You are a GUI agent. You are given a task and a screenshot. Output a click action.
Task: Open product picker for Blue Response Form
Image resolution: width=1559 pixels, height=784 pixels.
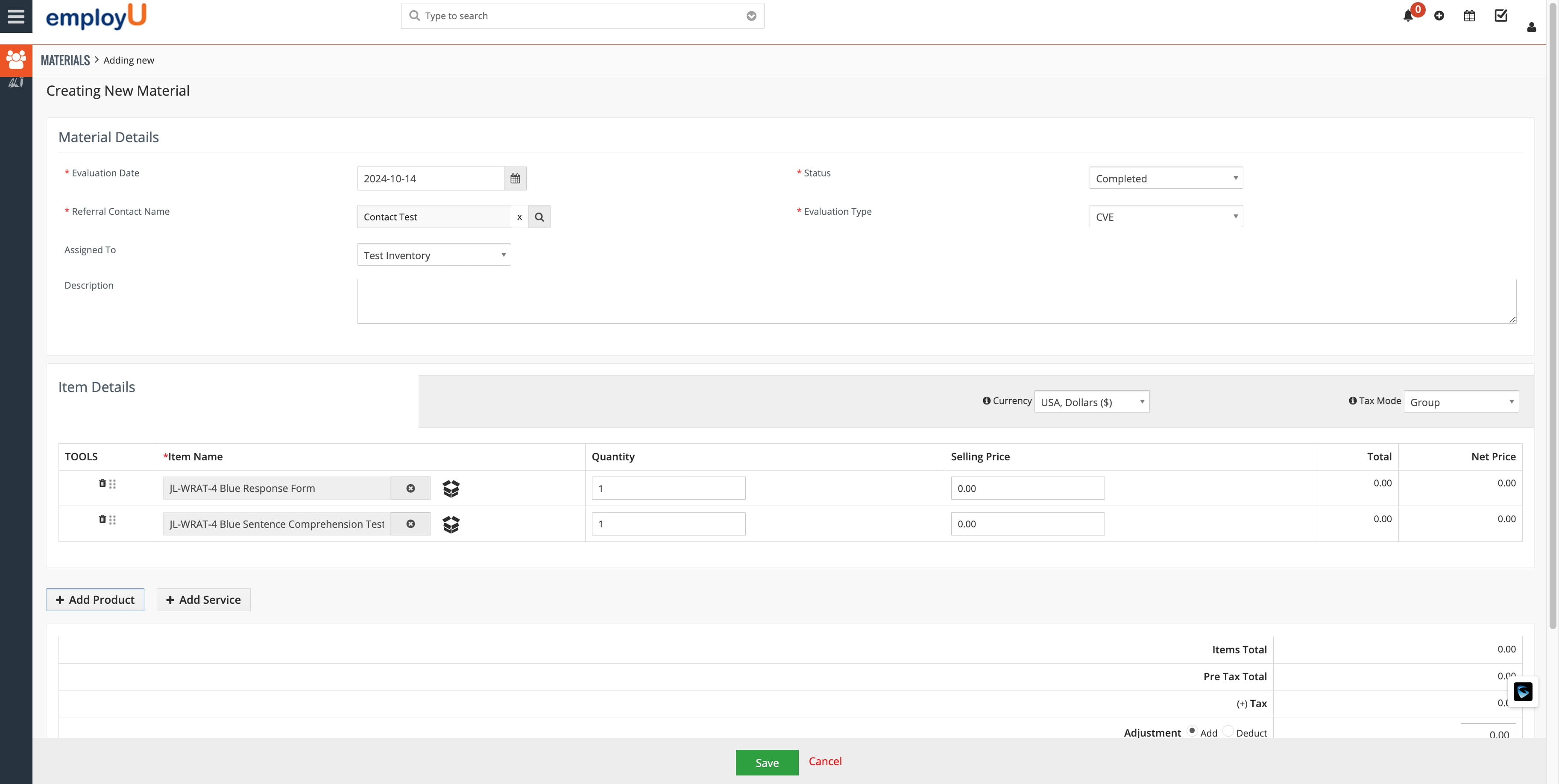[451, 488]
